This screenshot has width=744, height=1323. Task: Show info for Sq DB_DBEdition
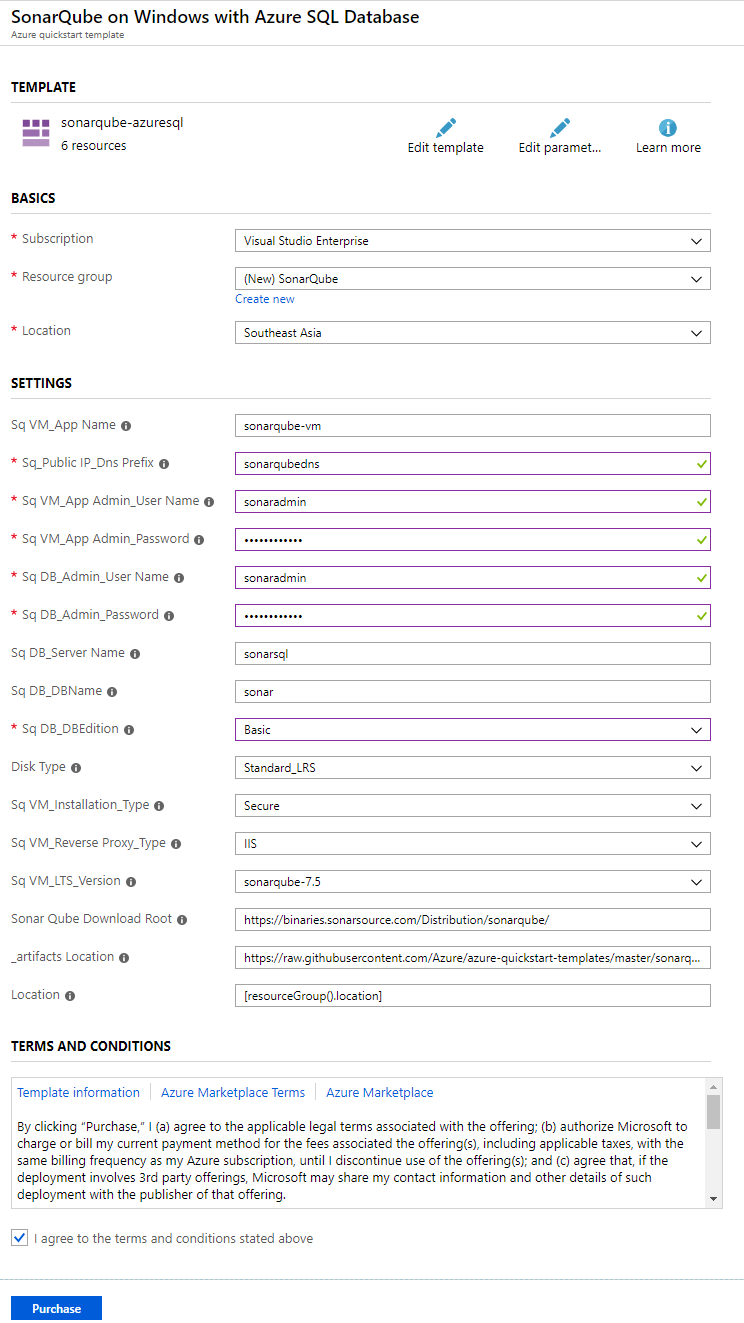coord(129,730)
